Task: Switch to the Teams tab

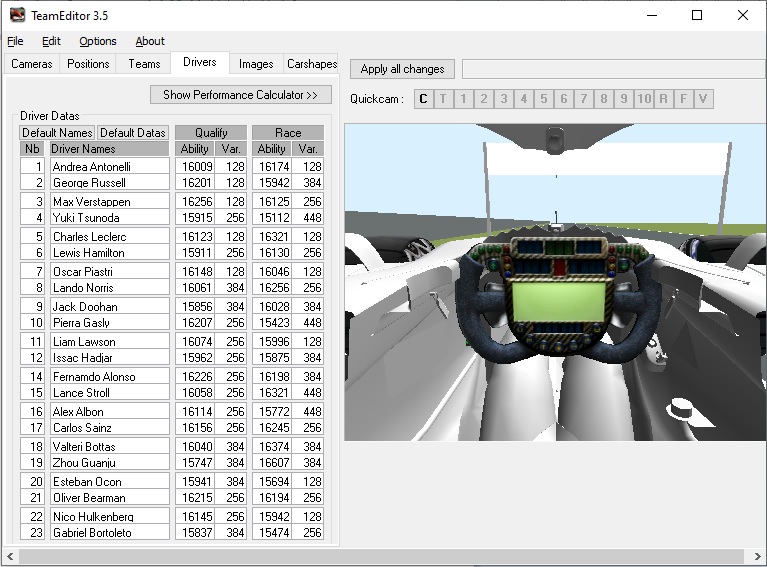Action: (x=144, y=64)
